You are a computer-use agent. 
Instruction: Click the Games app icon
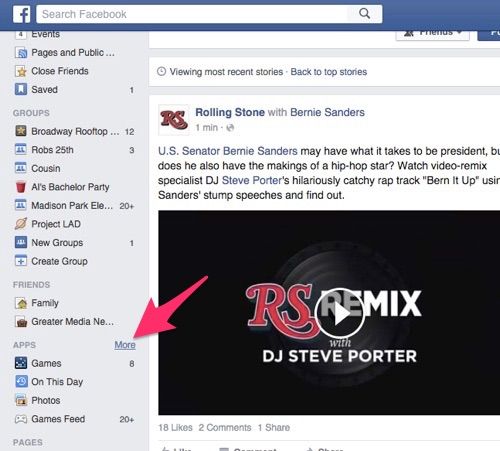pos(21,363)
